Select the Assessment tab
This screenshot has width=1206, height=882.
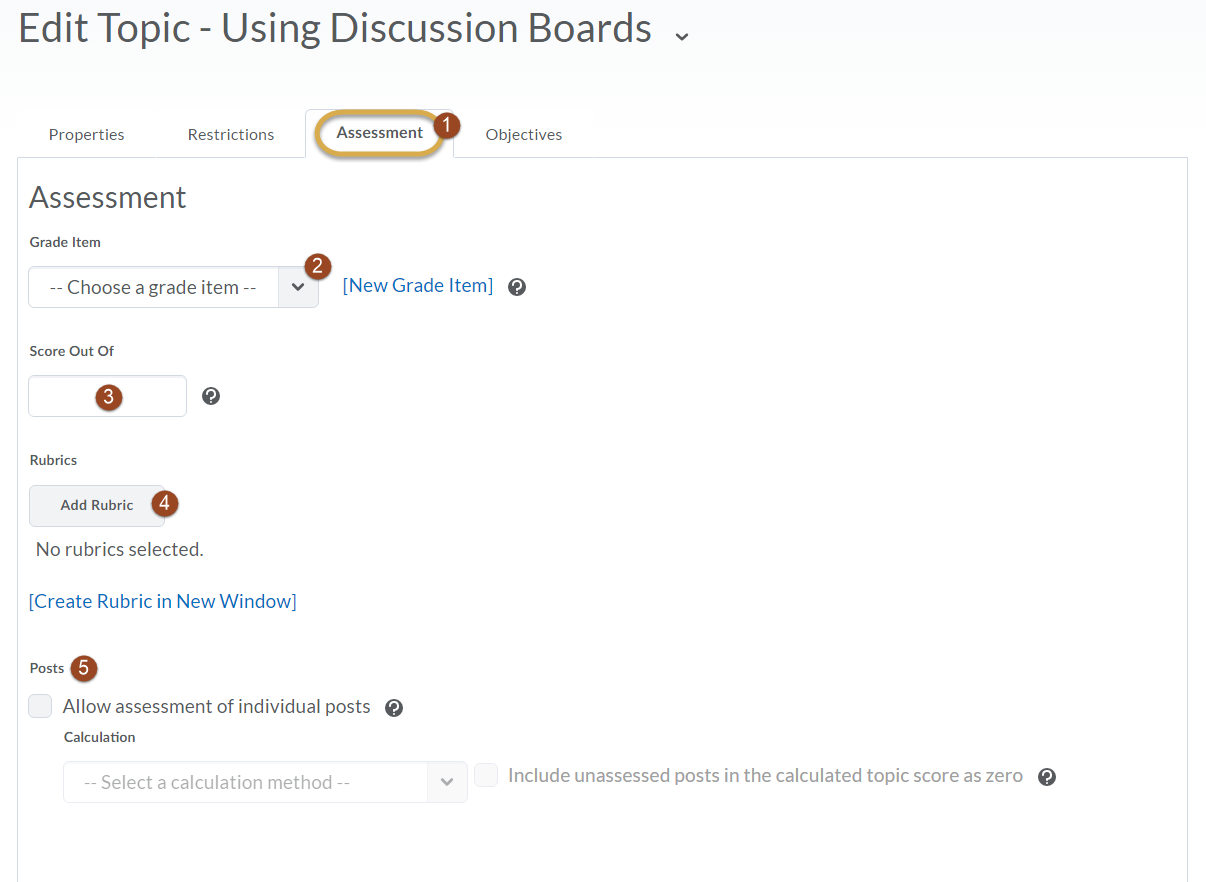coord(380,132)
